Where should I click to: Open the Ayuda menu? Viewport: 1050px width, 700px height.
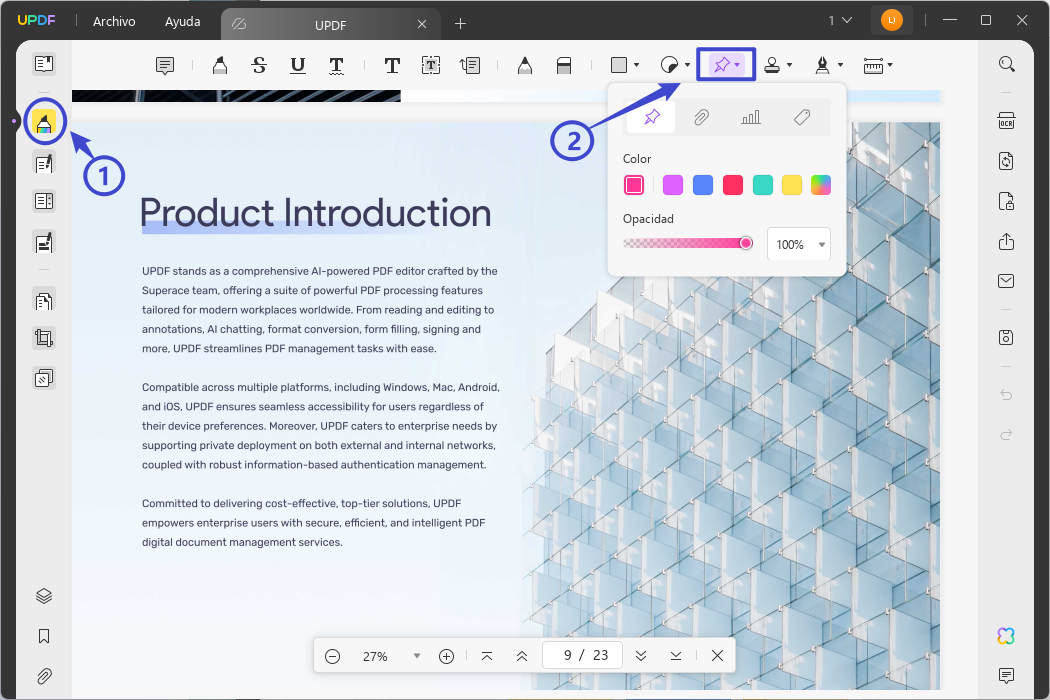coord(182,21)
